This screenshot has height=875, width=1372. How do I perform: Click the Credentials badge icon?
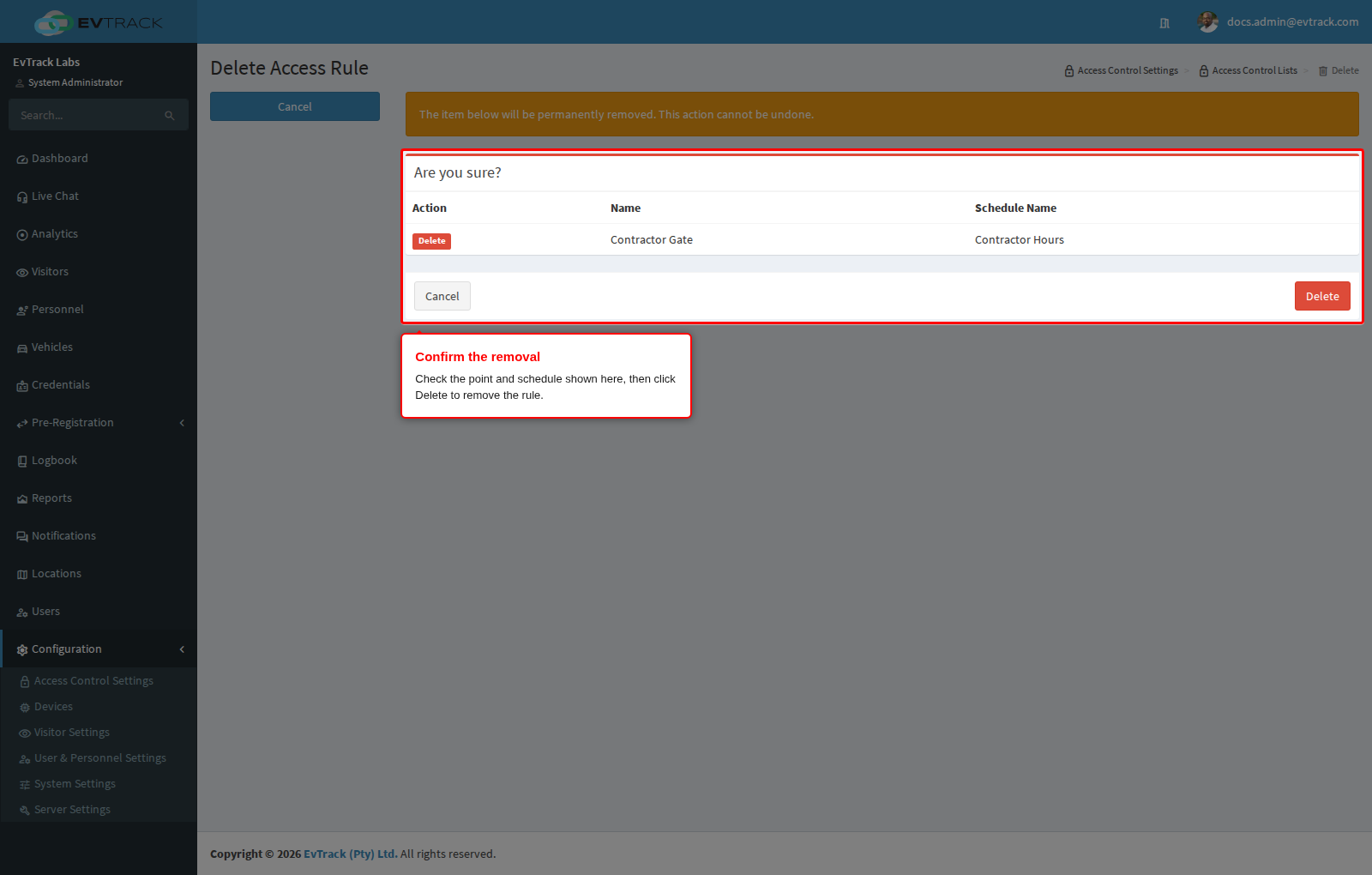coord(22,386)
